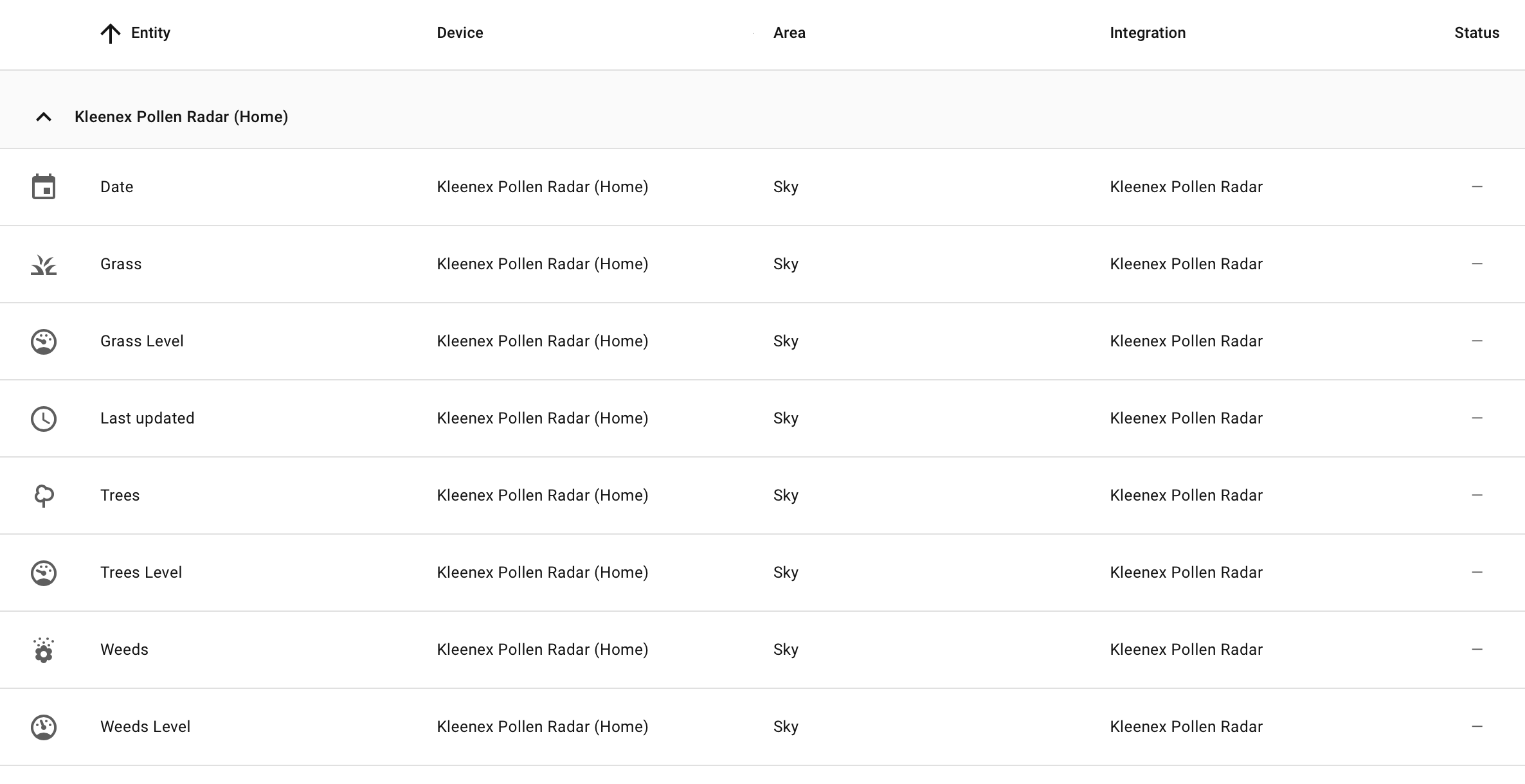This screenshot has width=1525, height=784.
Task: Click the integration name in the Trees Level row
Action: [1186, 573]
